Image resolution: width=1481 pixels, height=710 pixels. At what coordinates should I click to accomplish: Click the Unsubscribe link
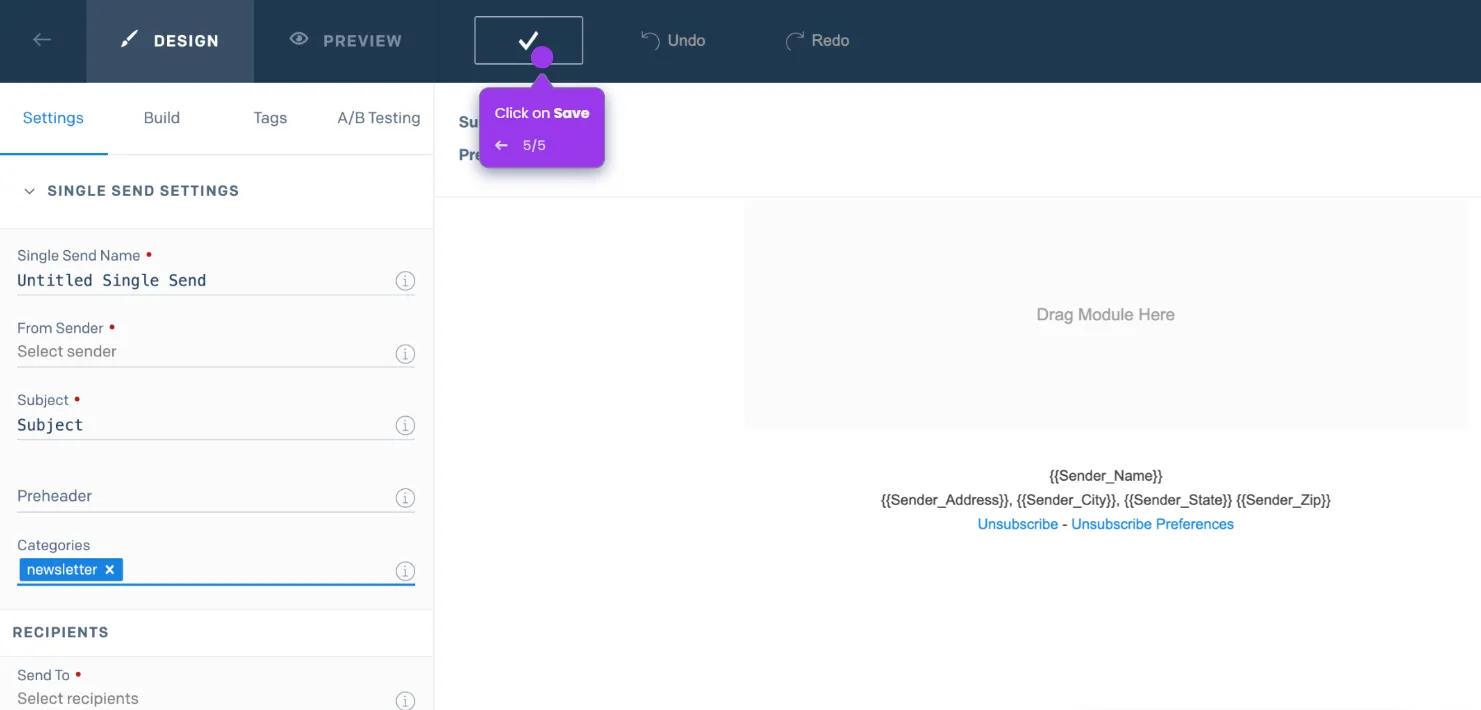1017,524
